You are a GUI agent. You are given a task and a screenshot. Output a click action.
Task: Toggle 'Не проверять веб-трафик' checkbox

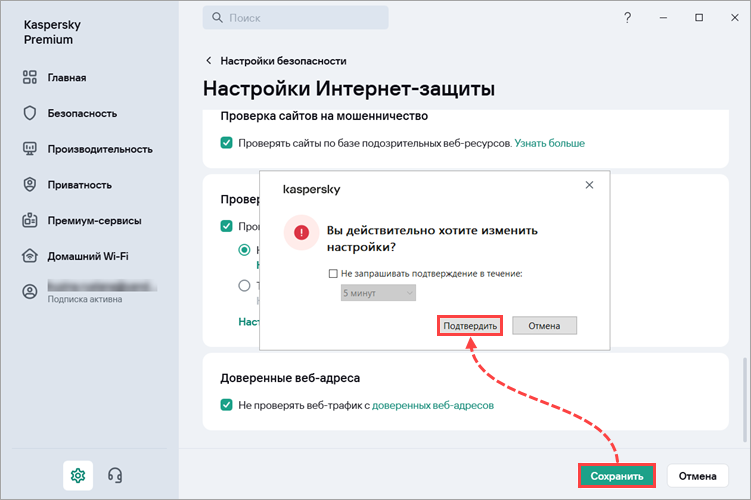click(227, 405)
